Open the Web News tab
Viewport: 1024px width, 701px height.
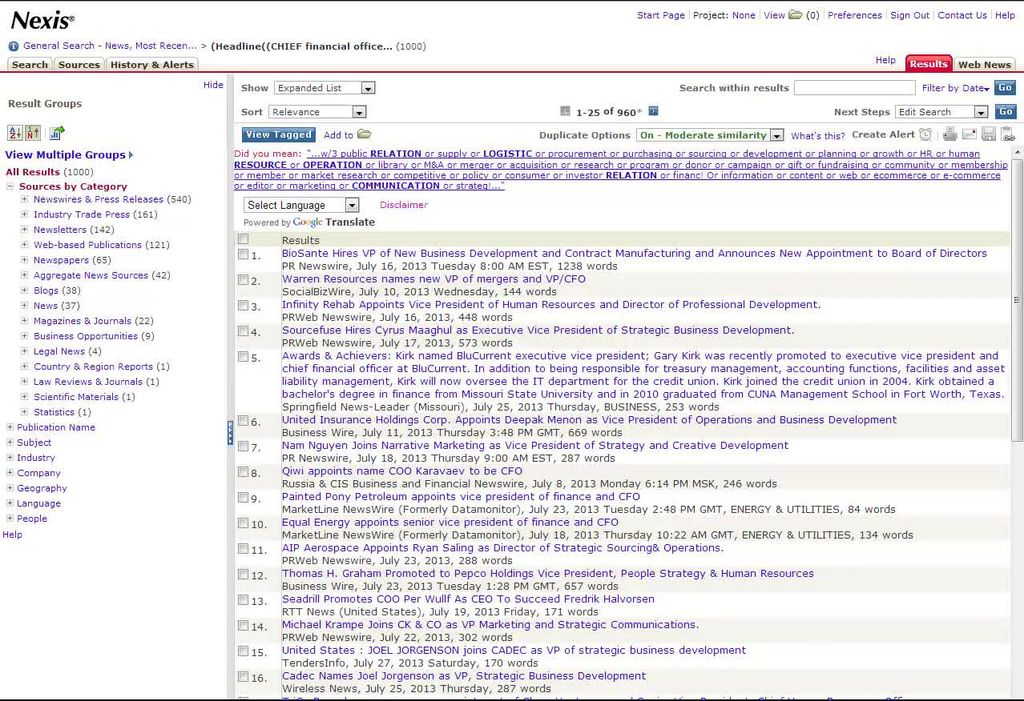(984, 65)
